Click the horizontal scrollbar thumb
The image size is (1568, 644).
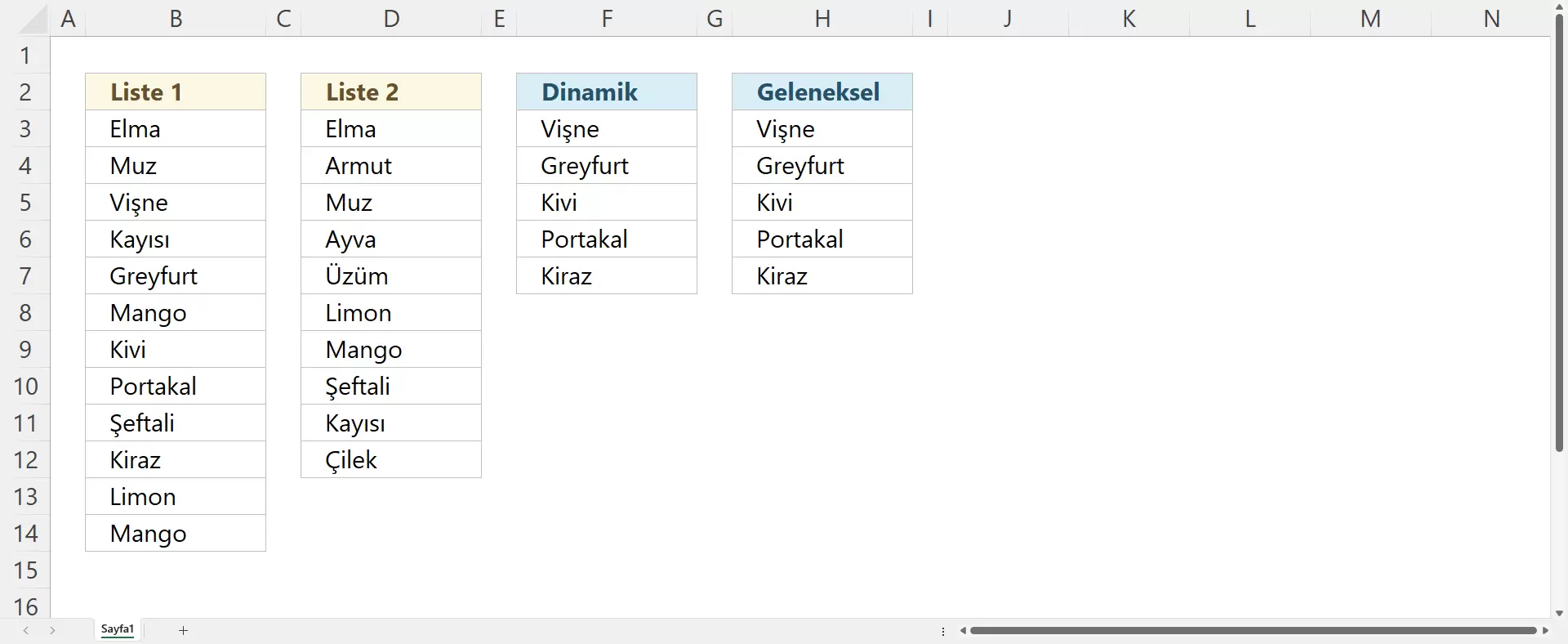(1253, 630)
